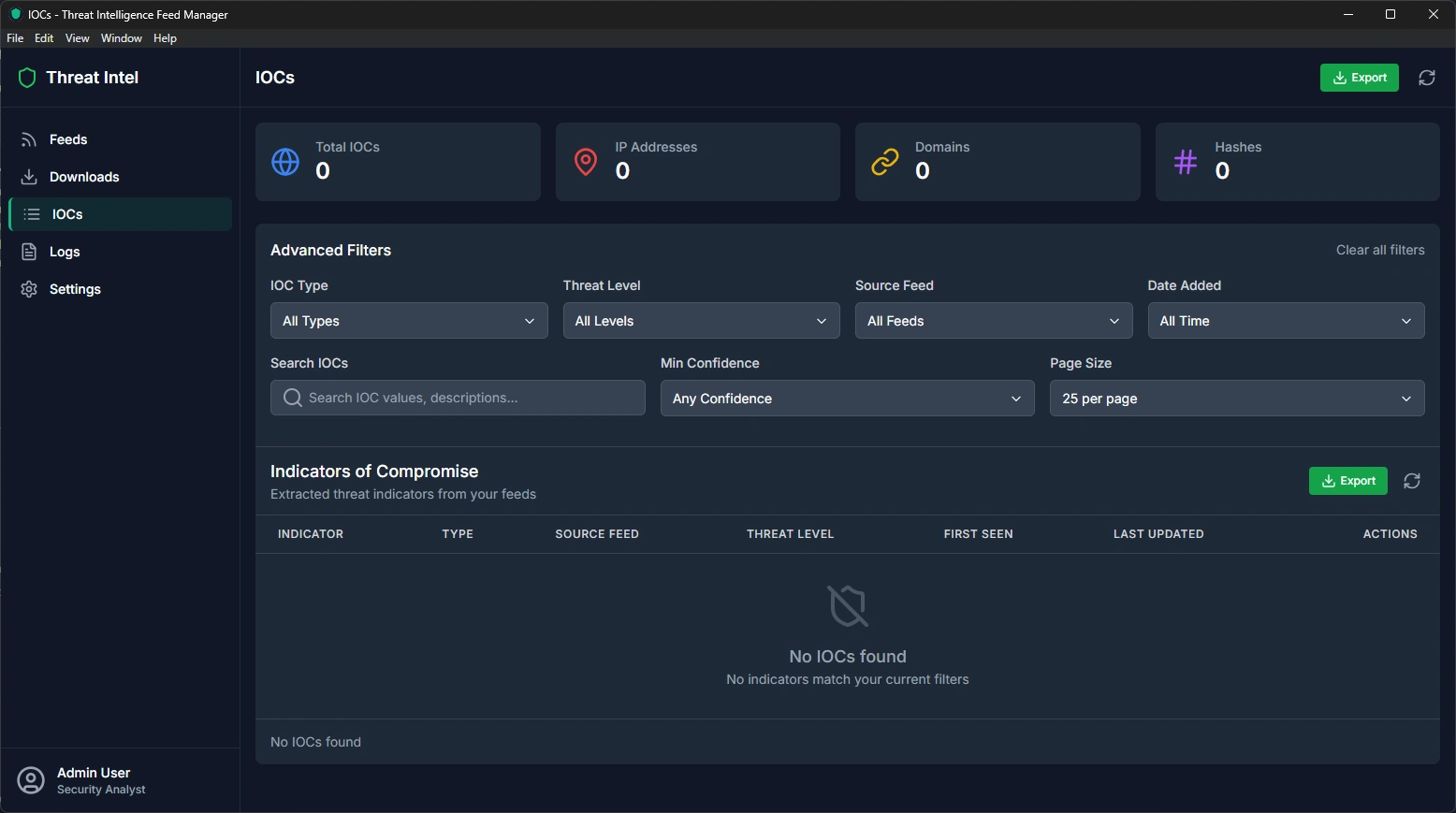Click the refresh icon beside Indicators of Compromise

[x=1411, y=481]
